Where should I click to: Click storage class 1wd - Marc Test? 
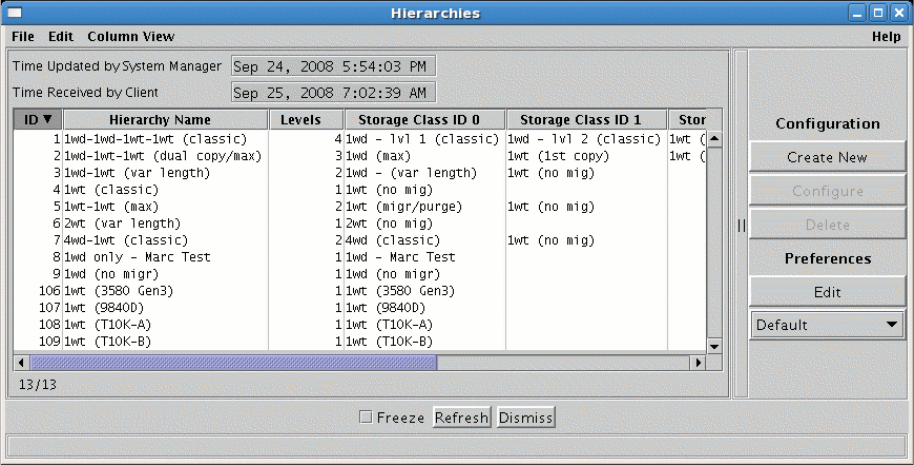(x=400, y=258)
